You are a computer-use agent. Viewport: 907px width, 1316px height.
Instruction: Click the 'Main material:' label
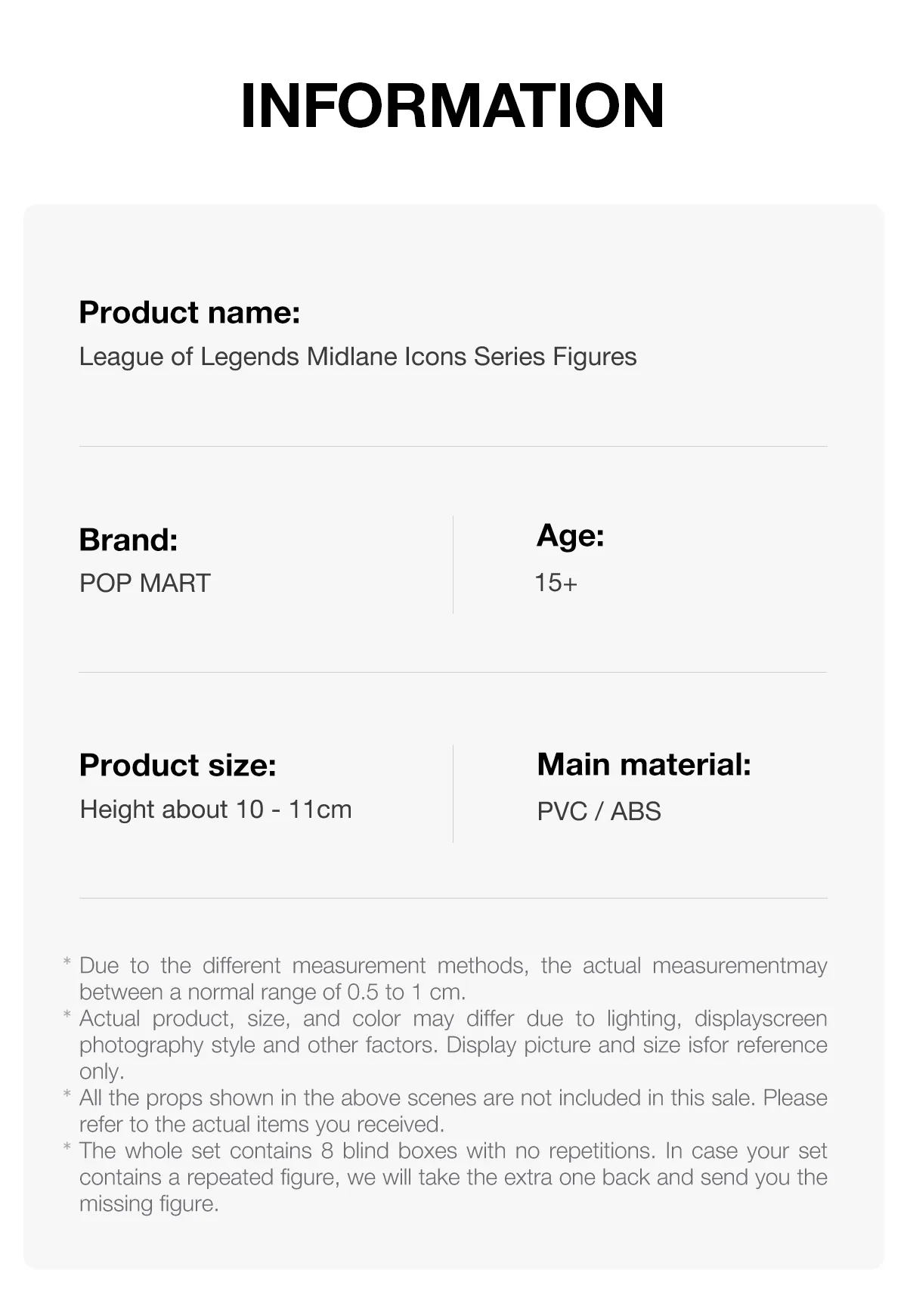pyautogui.click(x=644, y=764)
